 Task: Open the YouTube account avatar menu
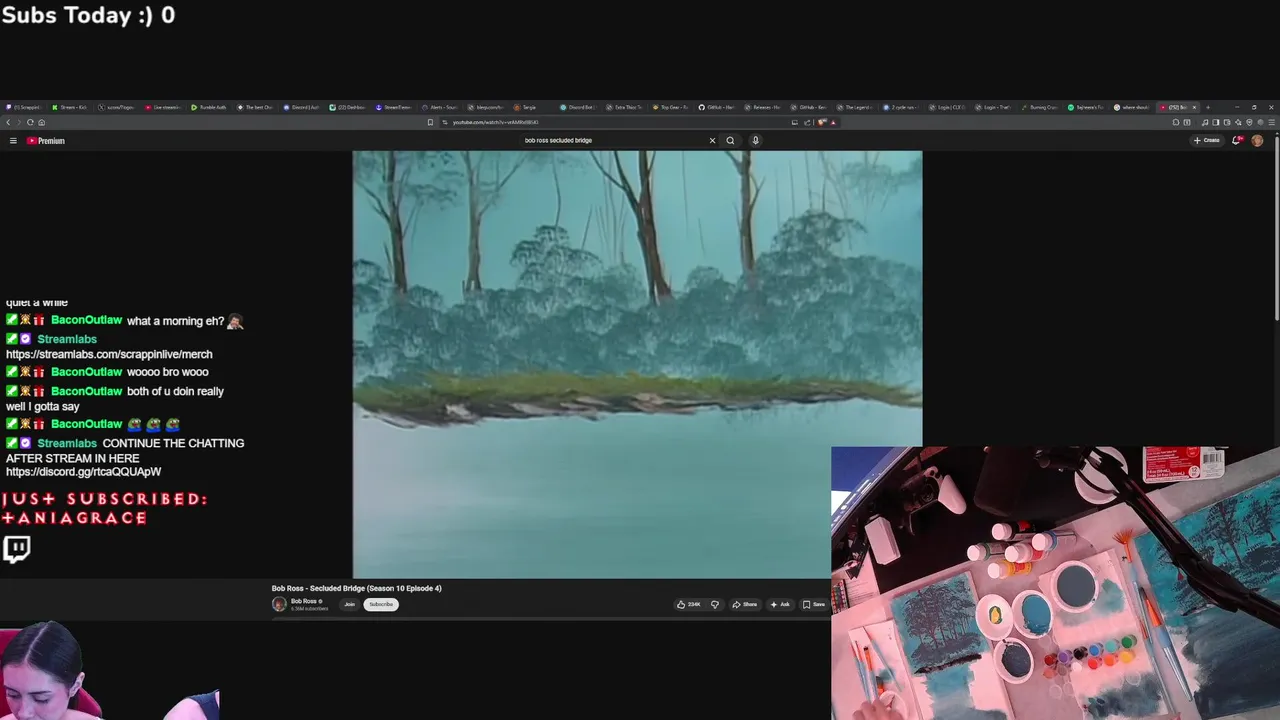[x=1257, y=141]
